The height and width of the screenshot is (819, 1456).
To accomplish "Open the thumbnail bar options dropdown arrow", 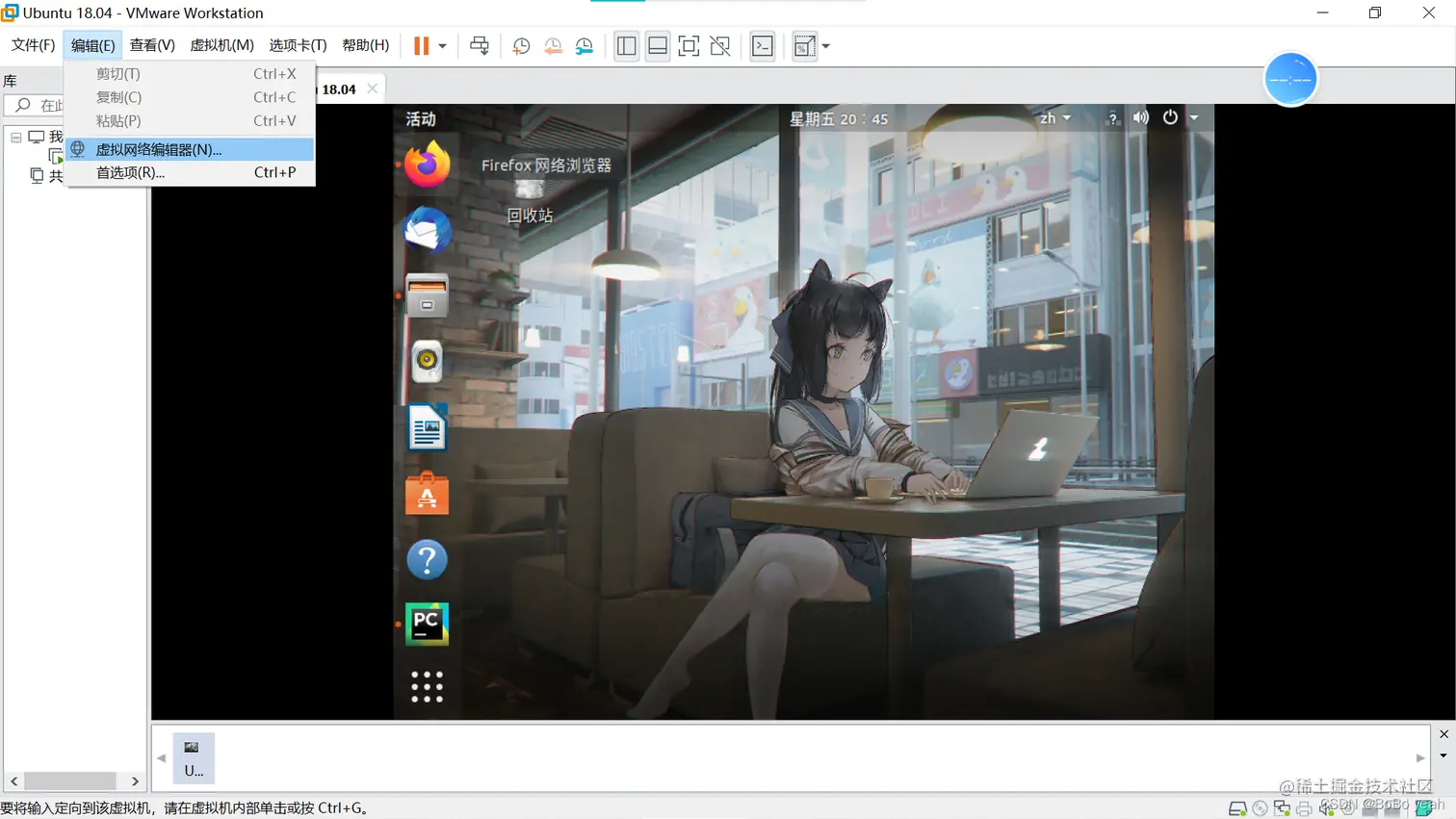I will (1443, 755).
